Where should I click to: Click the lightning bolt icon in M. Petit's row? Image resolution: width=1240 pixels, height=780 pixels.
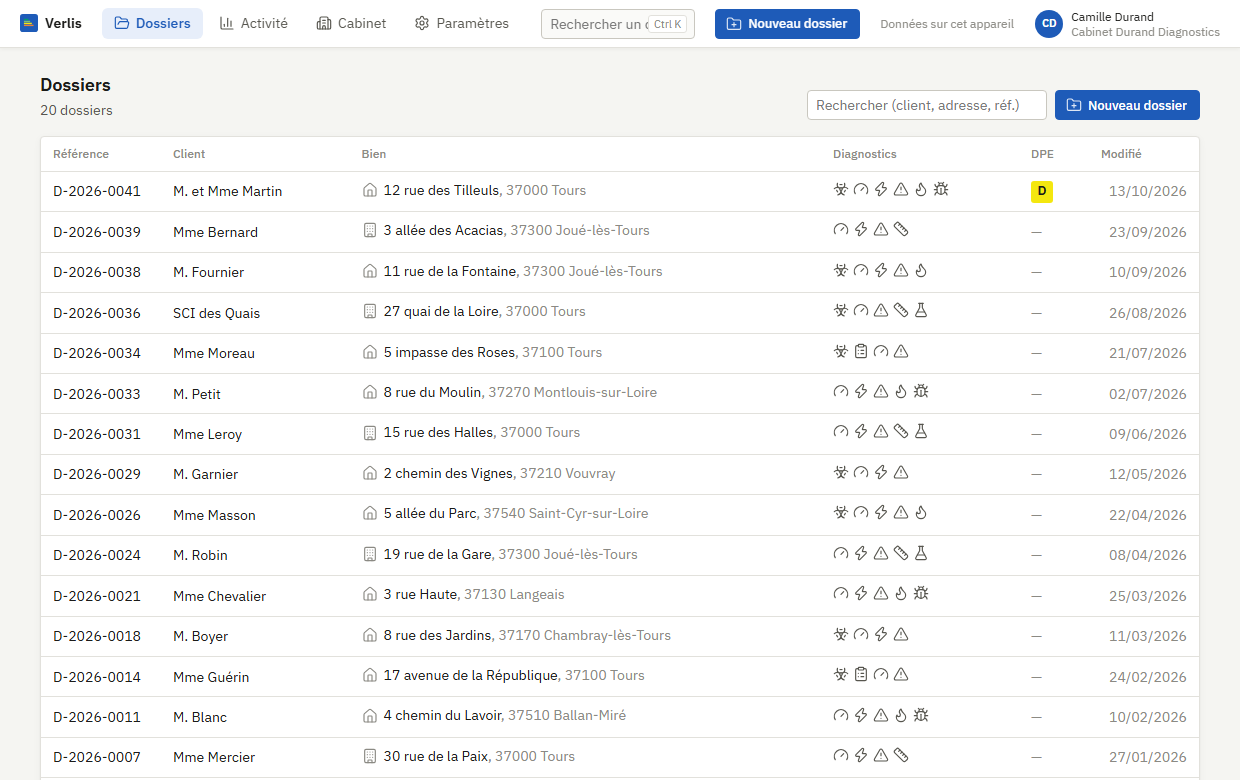tap(861, 392)
